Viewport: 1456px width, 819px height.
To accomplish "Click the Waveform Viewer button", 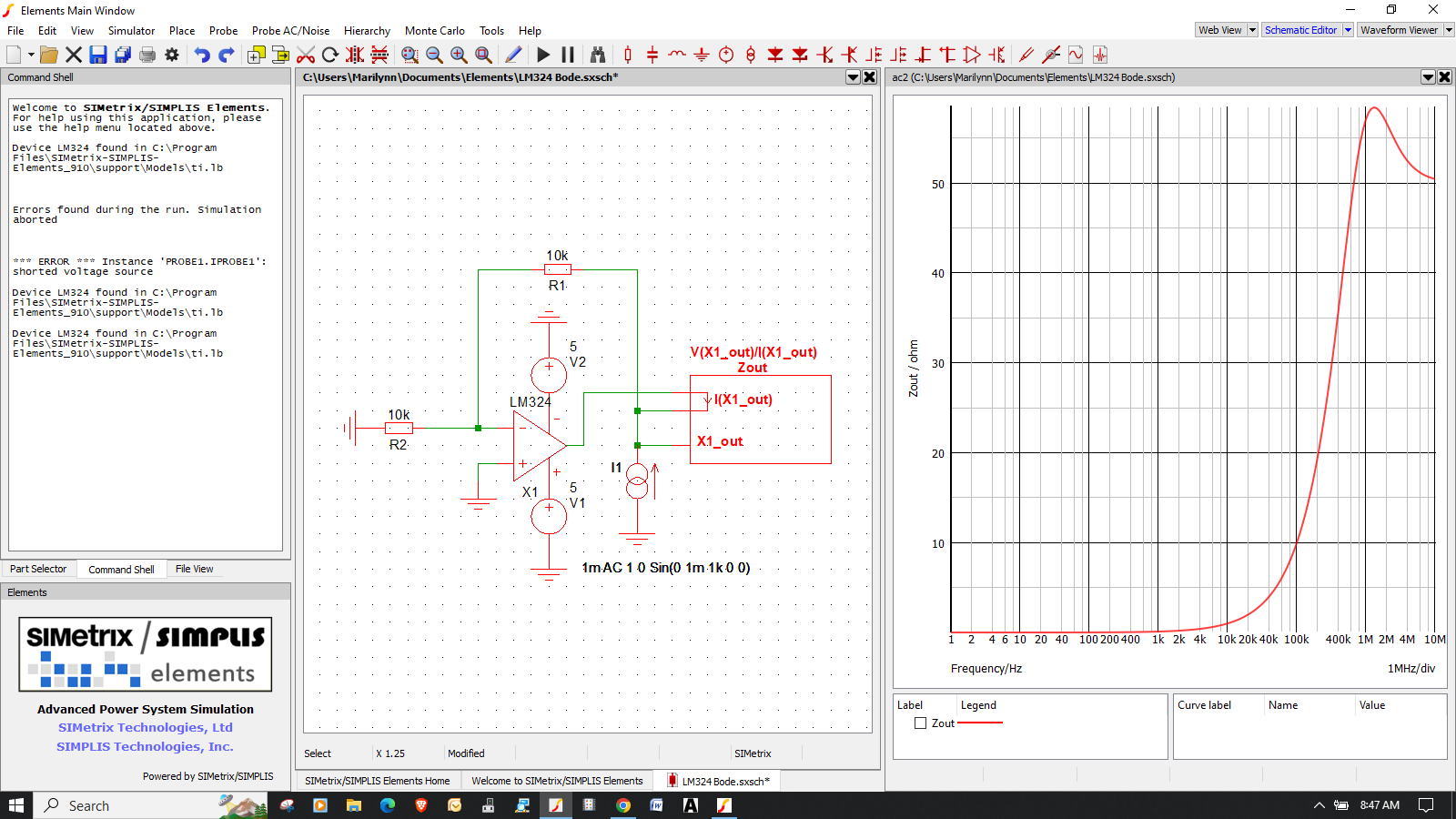I will click(x=1400, y=30).
